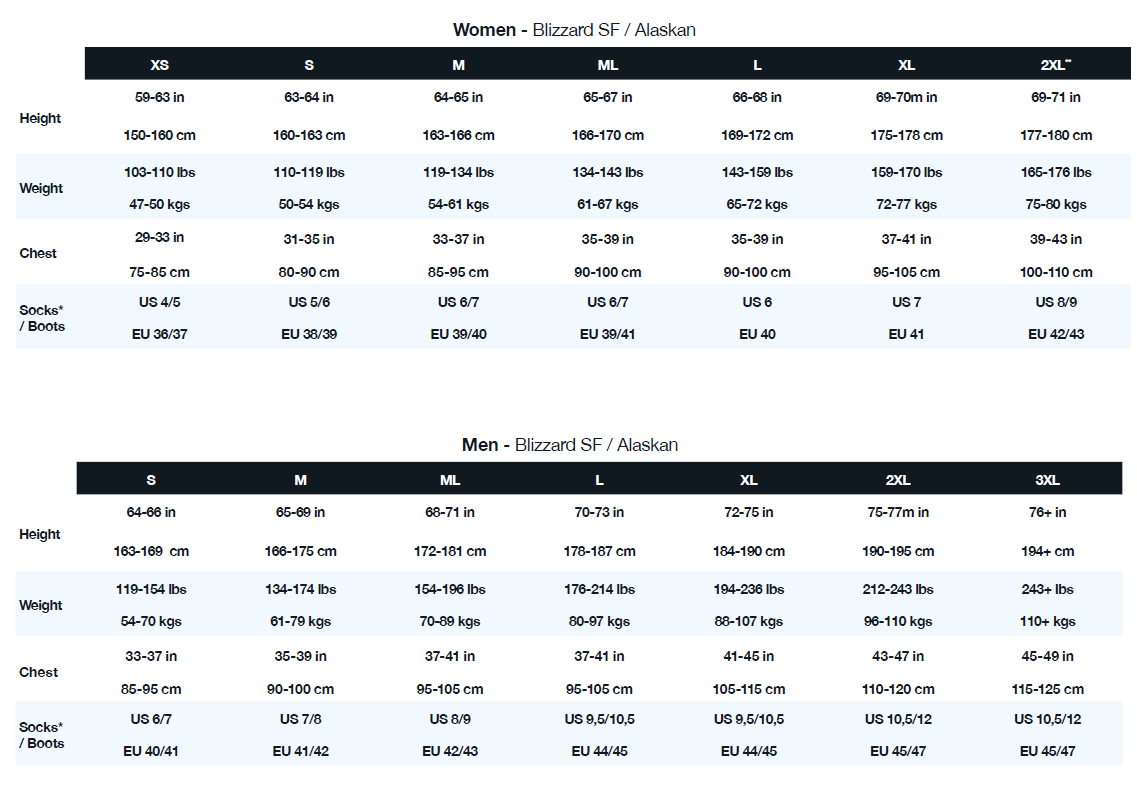
Task: Click the Women - Blizzard SF / Alaskan title
Action: (574, 30)
